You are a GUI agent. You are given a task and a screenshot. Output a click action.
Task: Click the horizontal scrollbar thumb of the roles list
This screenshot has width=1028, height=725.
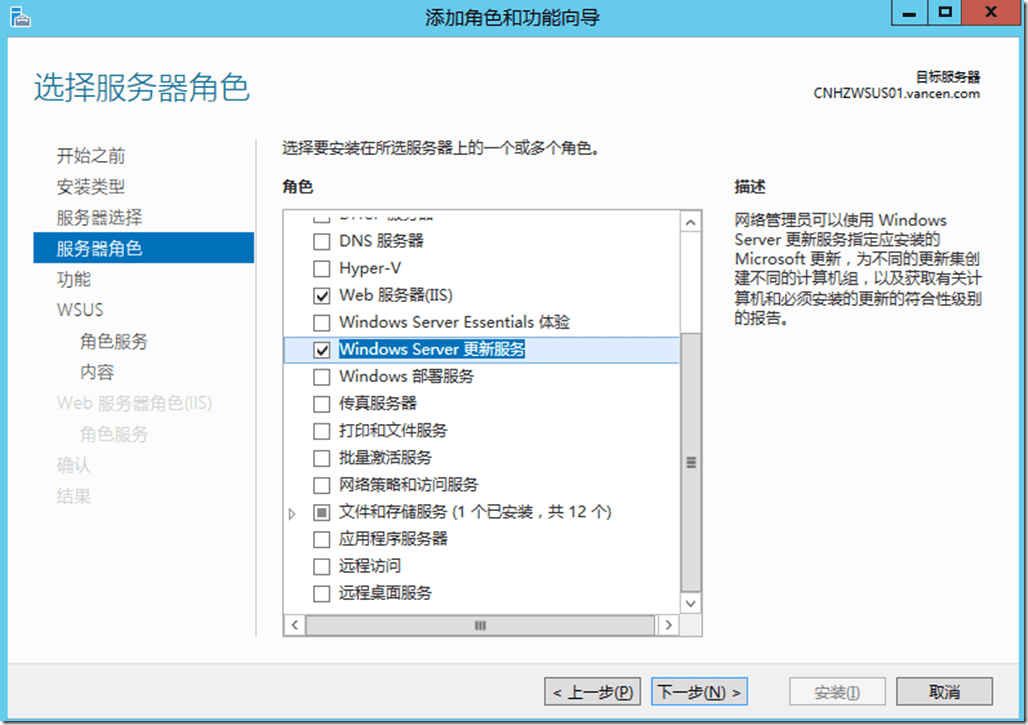(480, 625)
